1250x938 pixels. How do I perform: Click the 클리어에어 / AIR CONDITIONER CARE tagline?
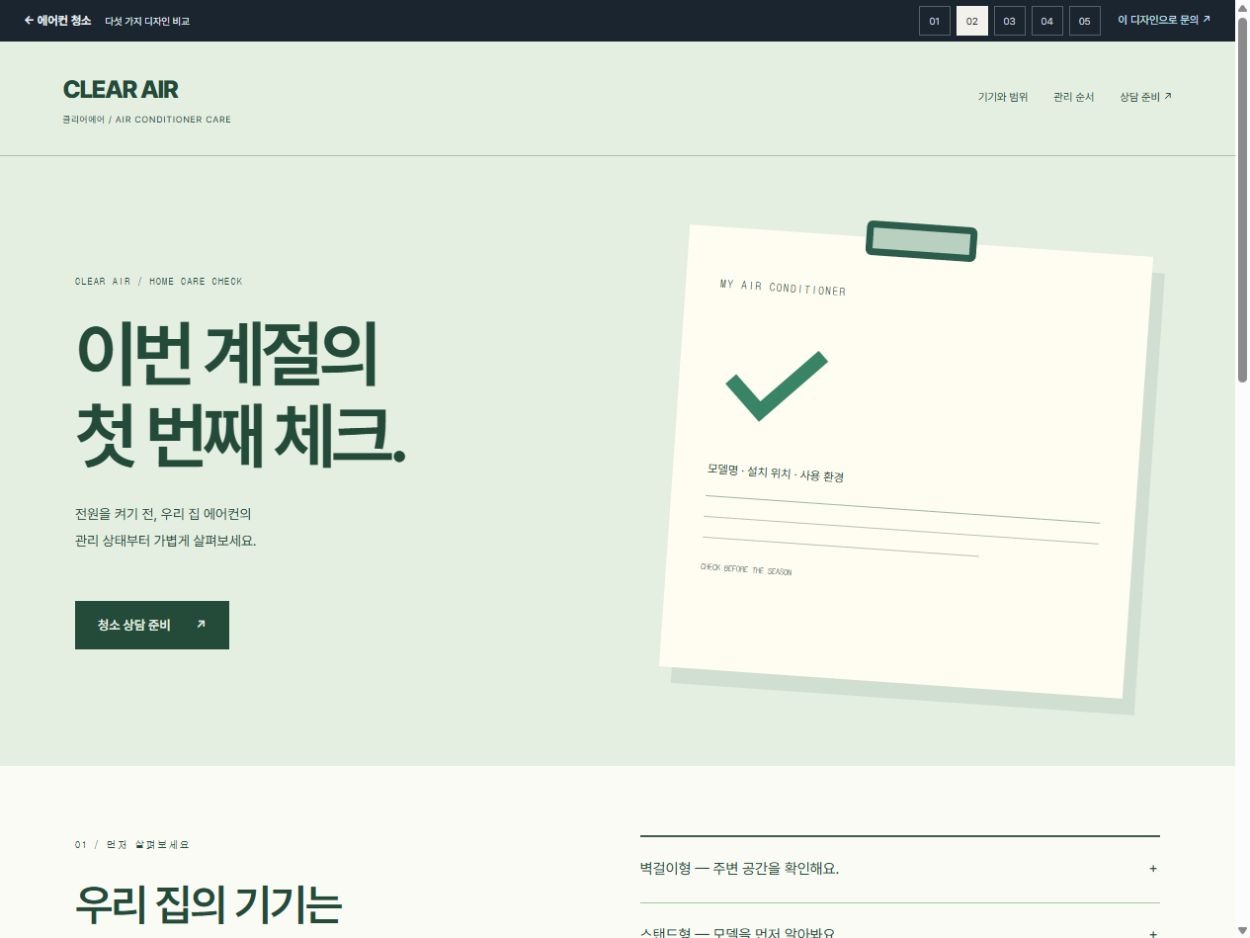146,120
